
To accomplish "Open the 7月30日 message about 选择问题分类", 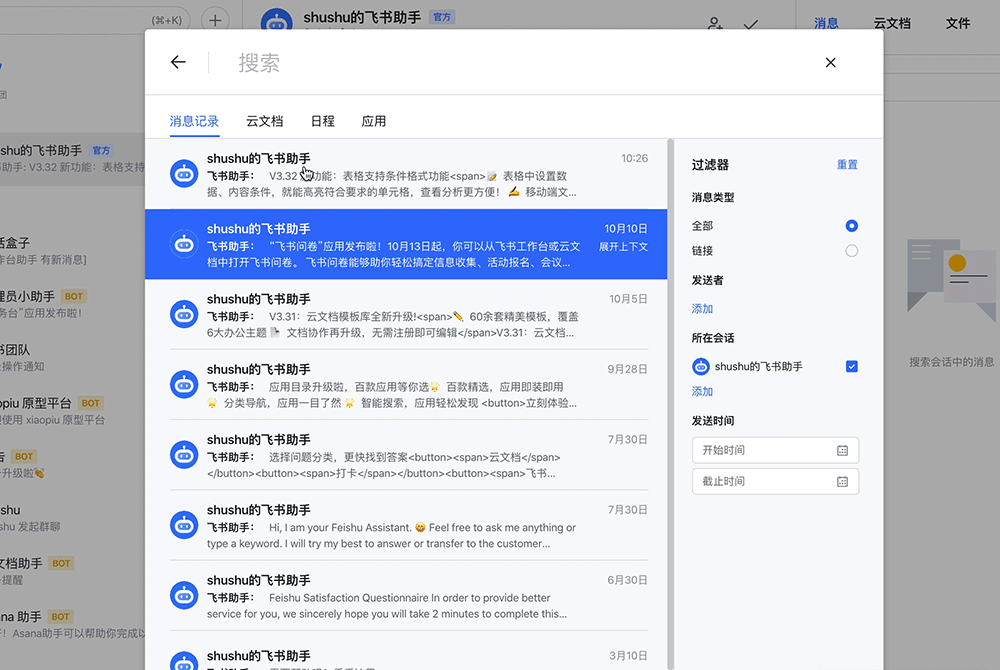I will [x=406, y=455].
